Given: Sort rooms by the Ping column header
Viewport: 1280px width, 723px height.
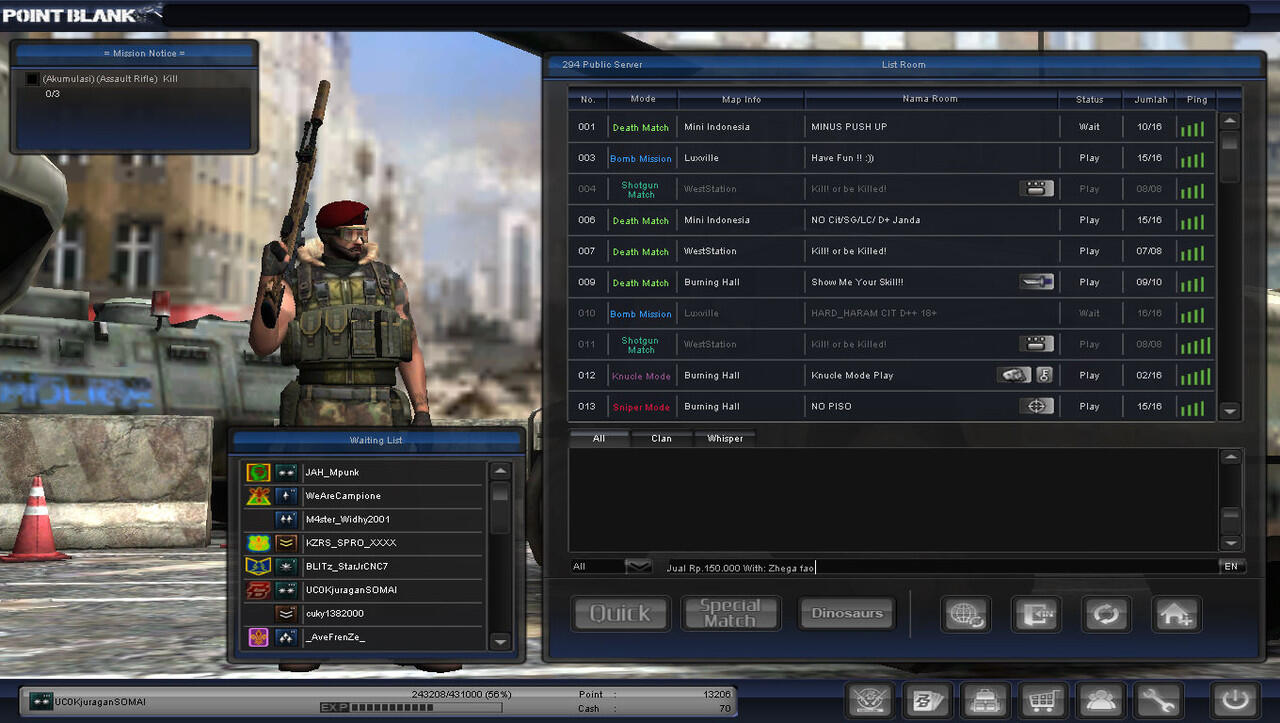Looking at the screenshot, I should pyautogui.click(x=1197, y=99).
